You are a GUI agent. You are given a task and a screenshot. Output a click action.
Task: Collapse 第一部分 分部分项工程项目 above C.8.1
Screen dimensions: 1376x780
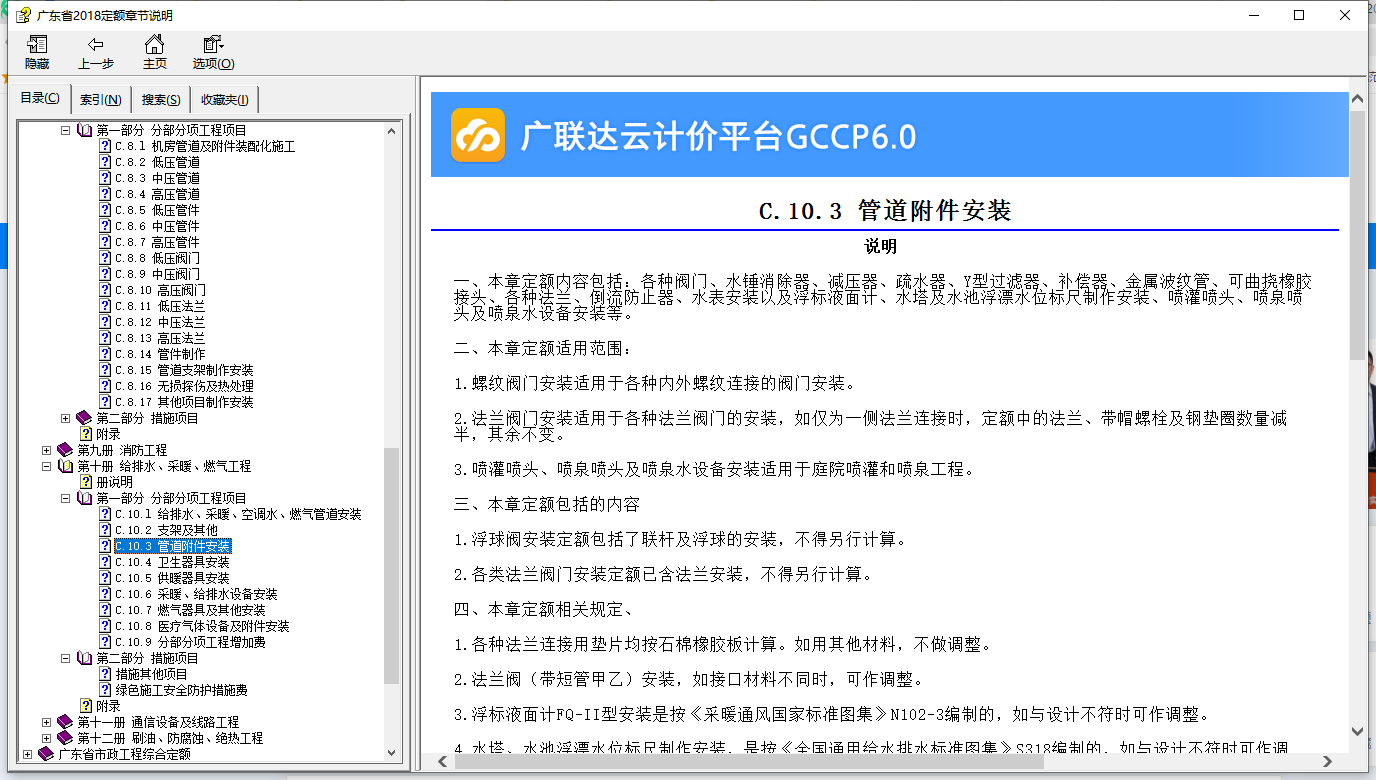(x=66, y=130)
